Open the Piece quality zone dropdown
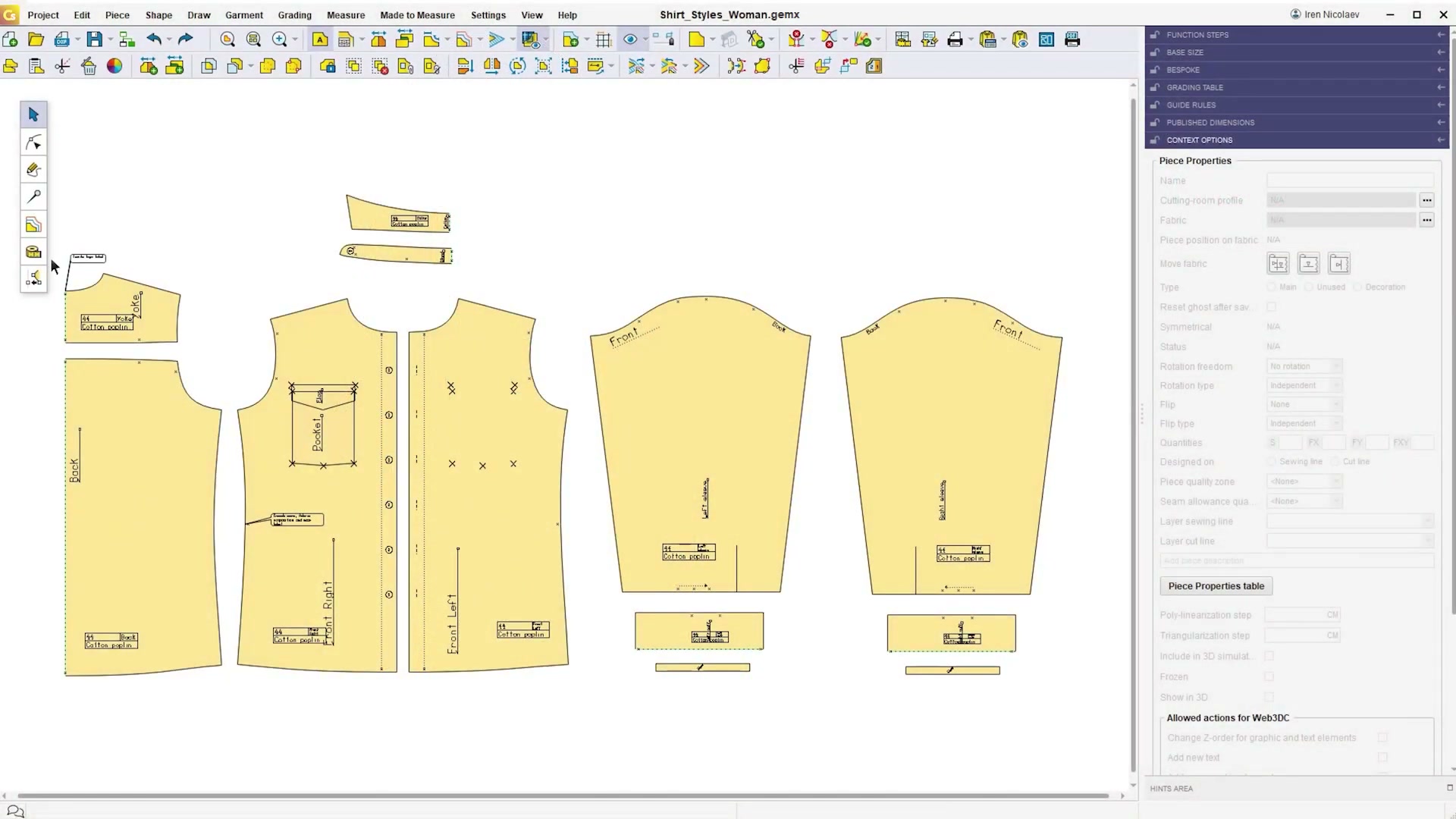The width and height of the screenshot is (1456, 819). point(1304,482)
